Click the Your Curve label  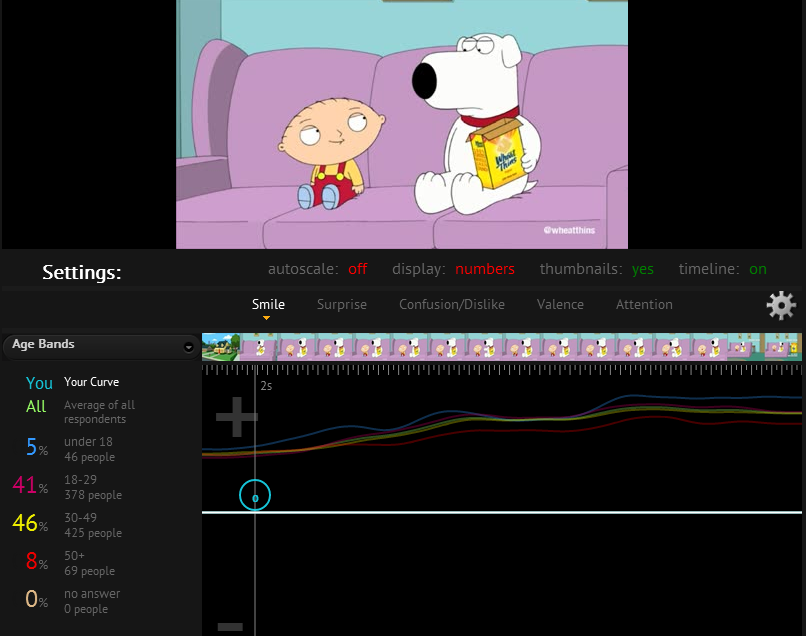(x=91, y=382)
